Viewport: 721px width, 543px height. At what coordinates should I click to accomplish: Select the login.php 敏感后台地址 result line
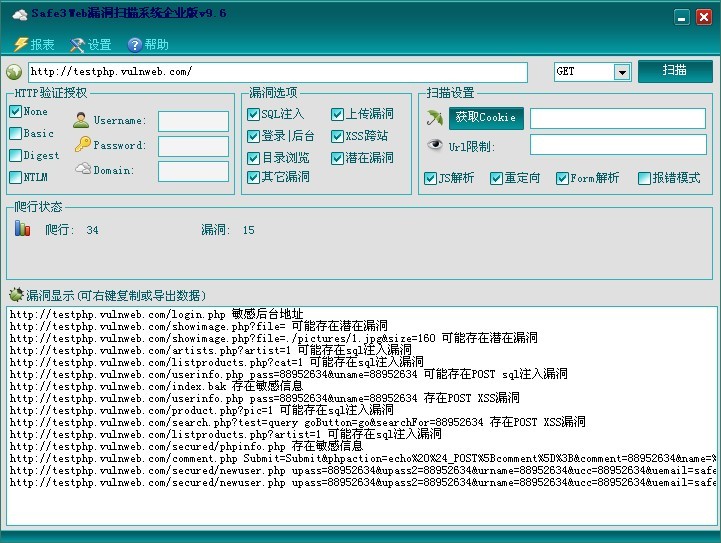click(x=156, y=314)
